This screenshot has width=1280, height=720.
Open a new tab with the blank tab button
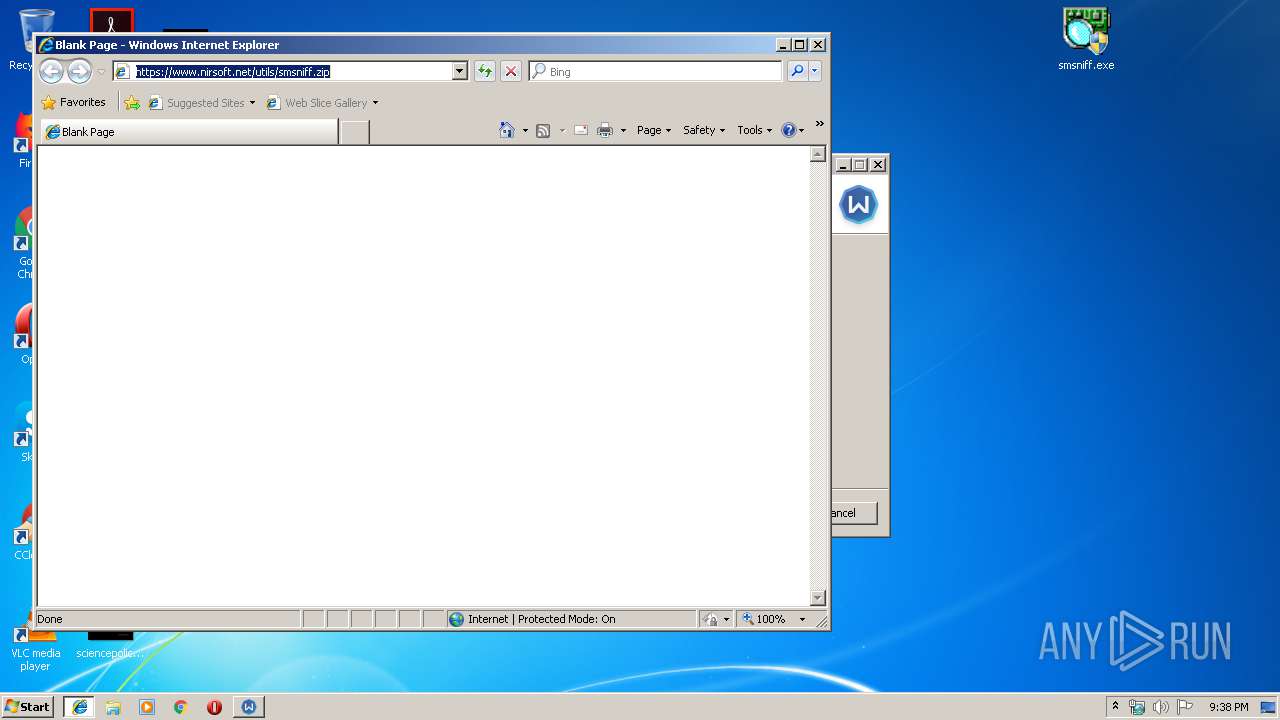pos(354,131)
